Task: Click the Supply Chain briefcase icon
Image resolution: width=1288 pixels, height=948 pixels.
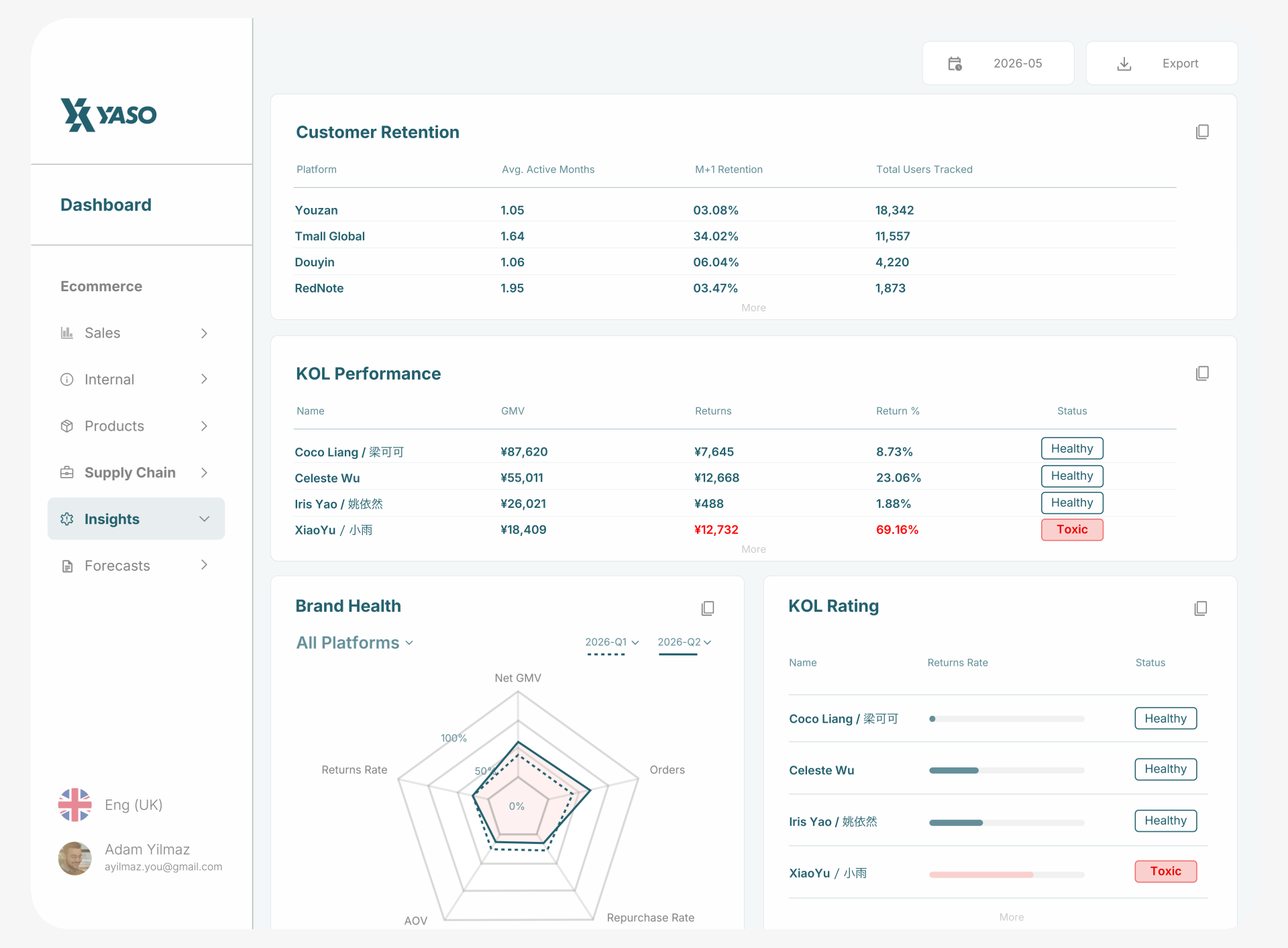Action: click(67, 472)
